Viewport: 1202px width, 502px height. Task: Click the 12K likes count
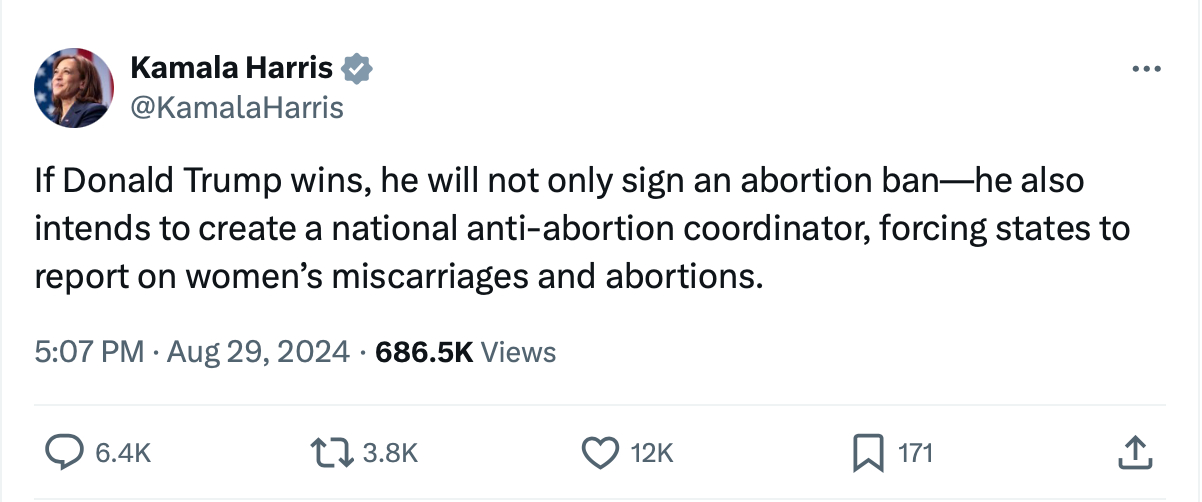654,454
